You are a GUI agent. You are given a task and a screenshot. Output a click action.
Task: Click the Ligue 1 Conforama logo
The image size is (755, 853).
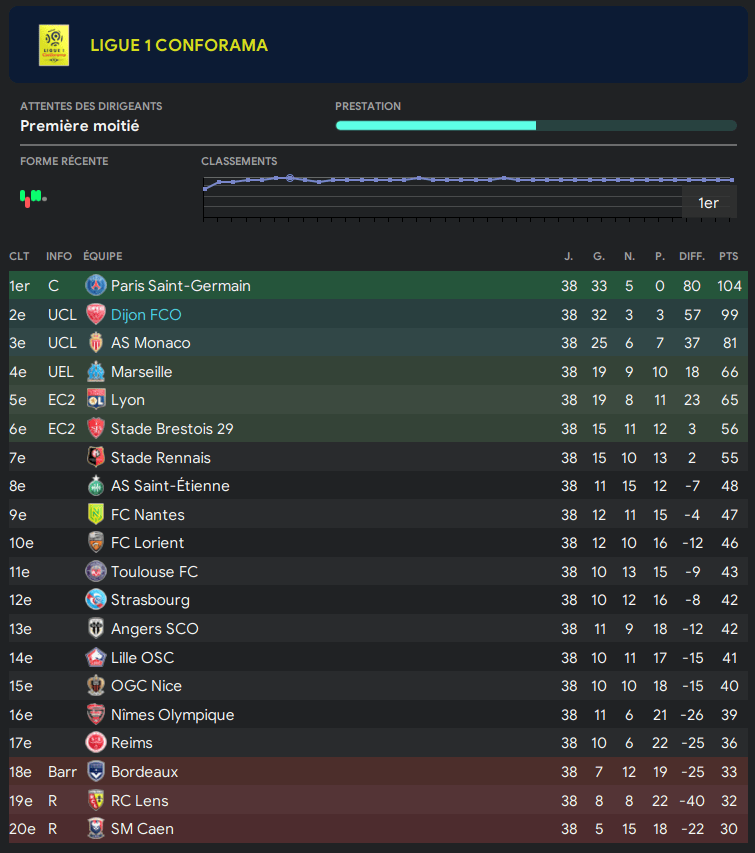(53, 45)
